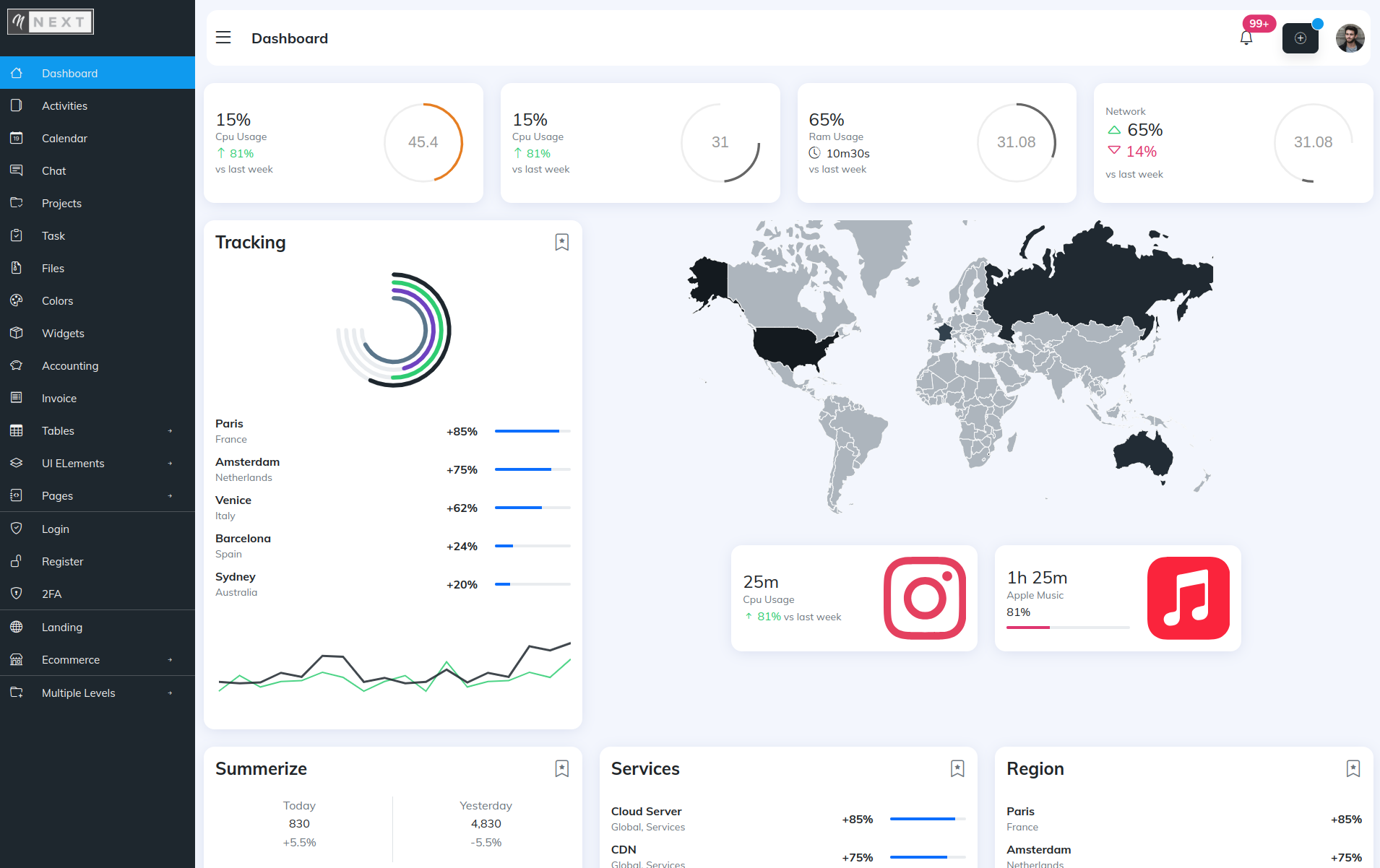Viewport: 1380px width, 868px height.
Task: Click the dark plus button in header
Action: pos(1300,38)
